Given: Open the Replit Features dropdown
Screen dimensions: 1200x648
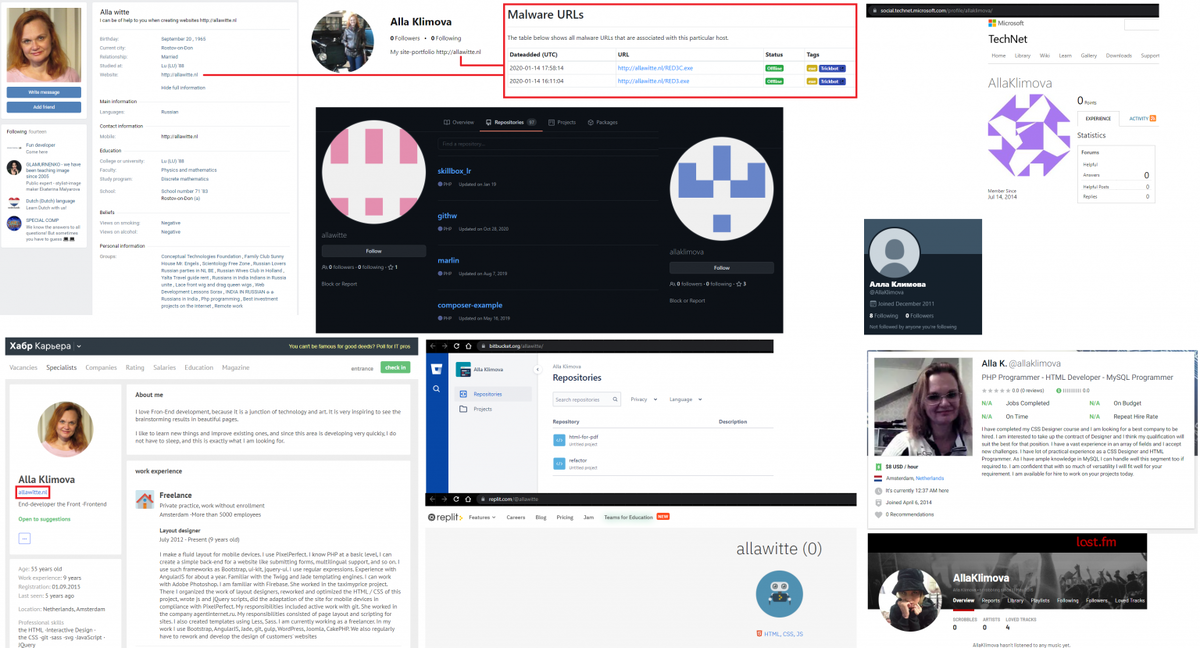Looking at the screenshot, I should (482, 518).
